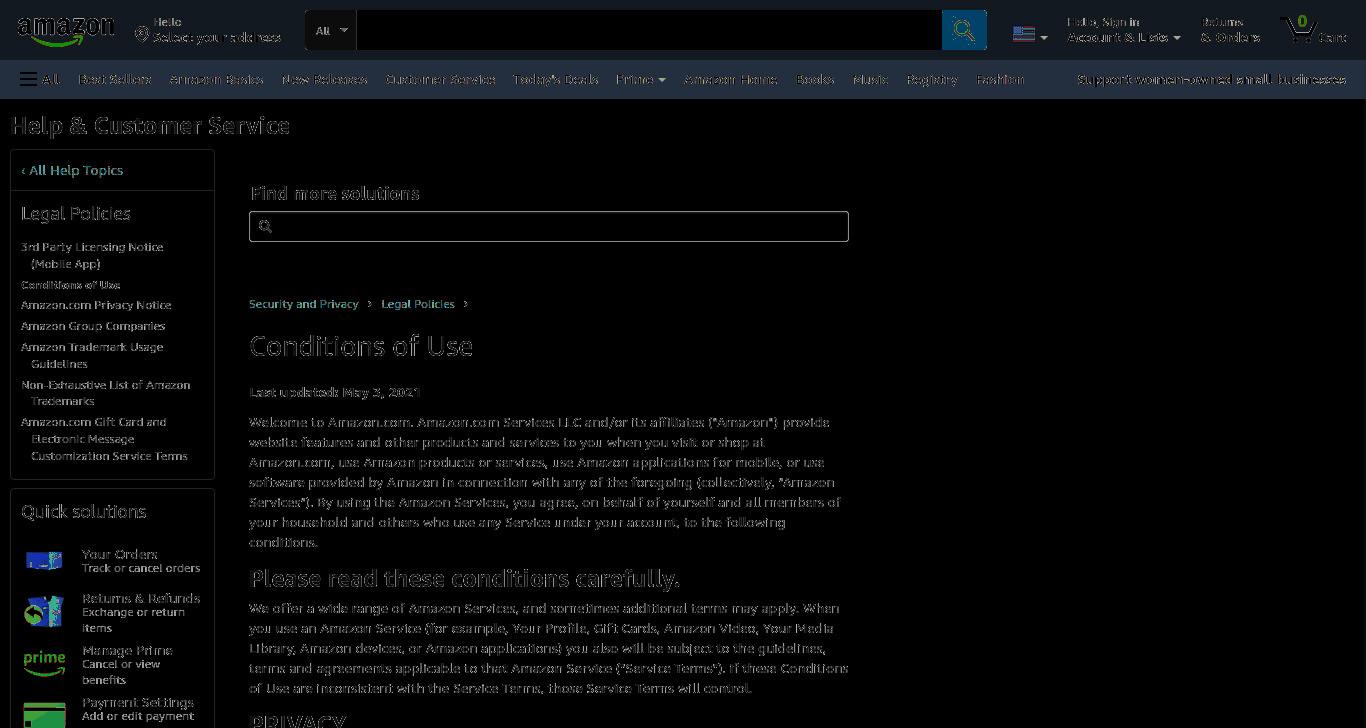Click the Your Orders quick solution icon
Viewport: 1366px width, 728px height.
click(x=44, y=561)
